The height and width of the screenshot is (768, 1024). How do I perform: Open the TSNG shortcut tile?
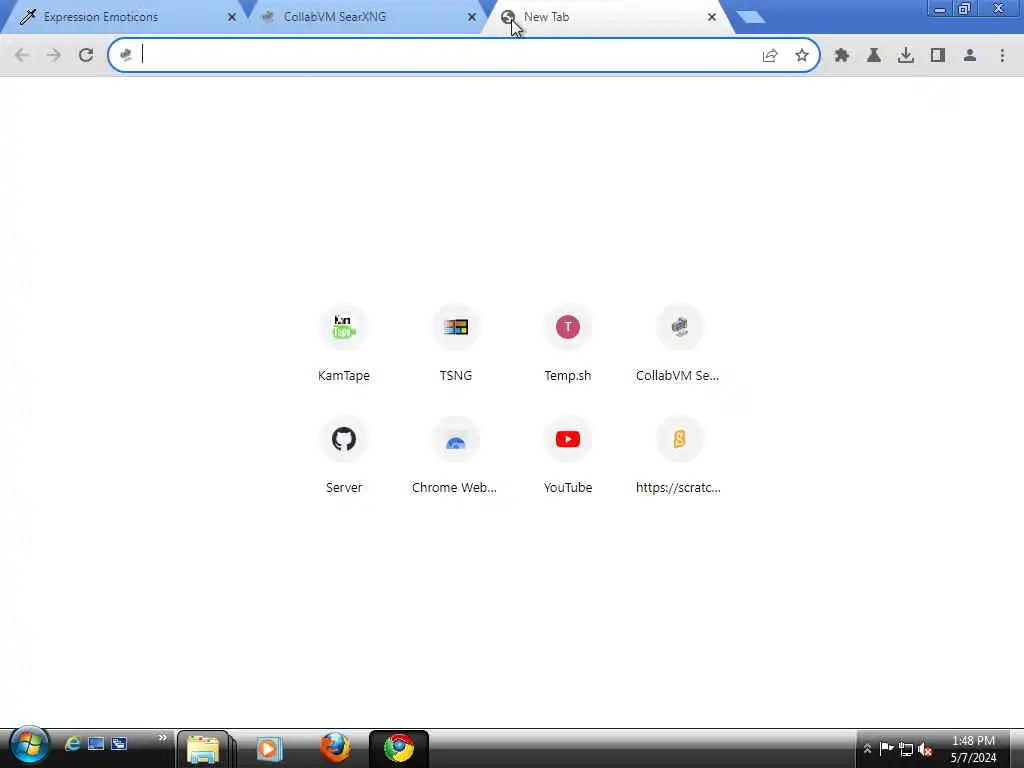pos(455,345)
